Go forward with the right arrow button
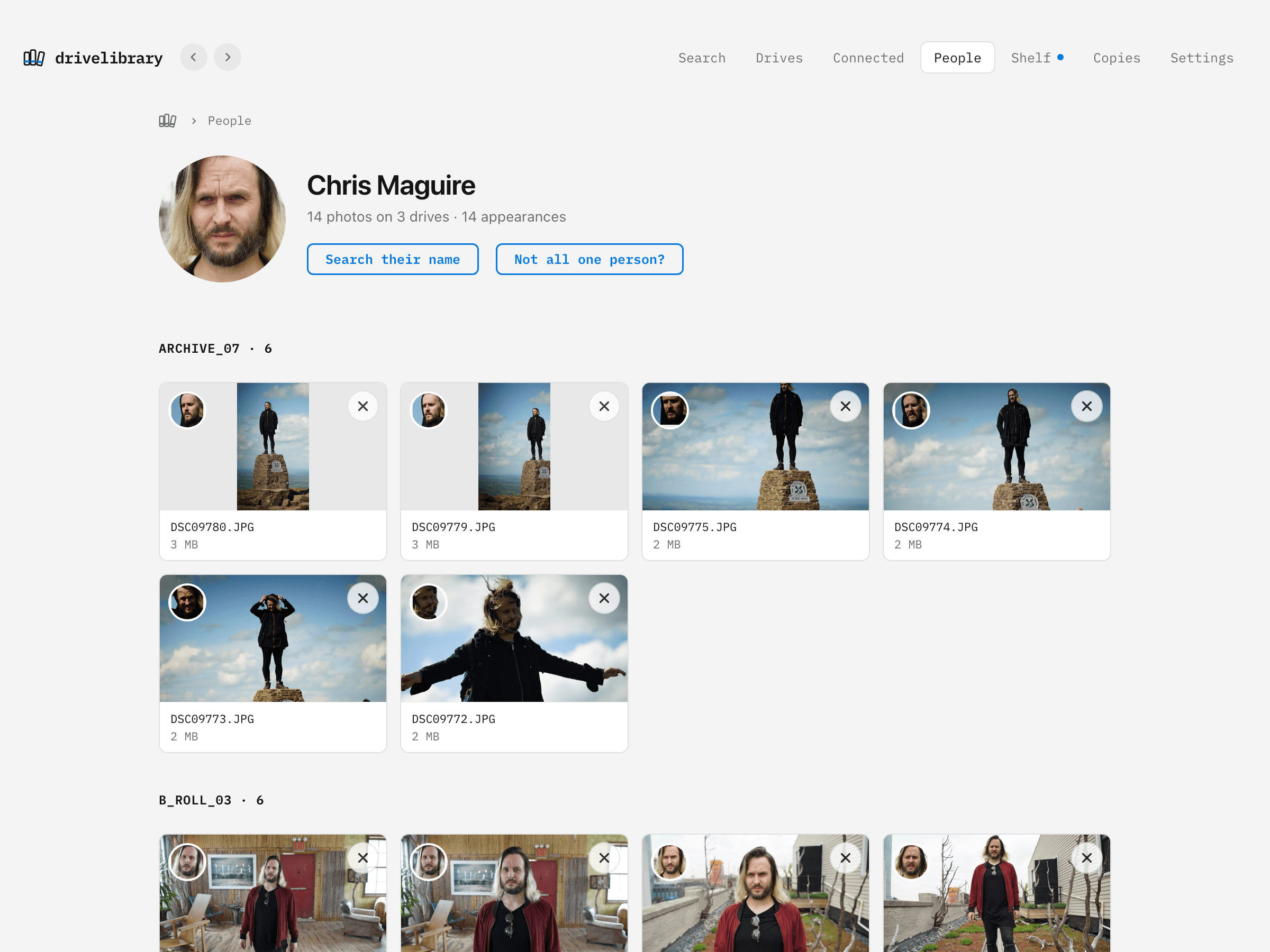 228,57
